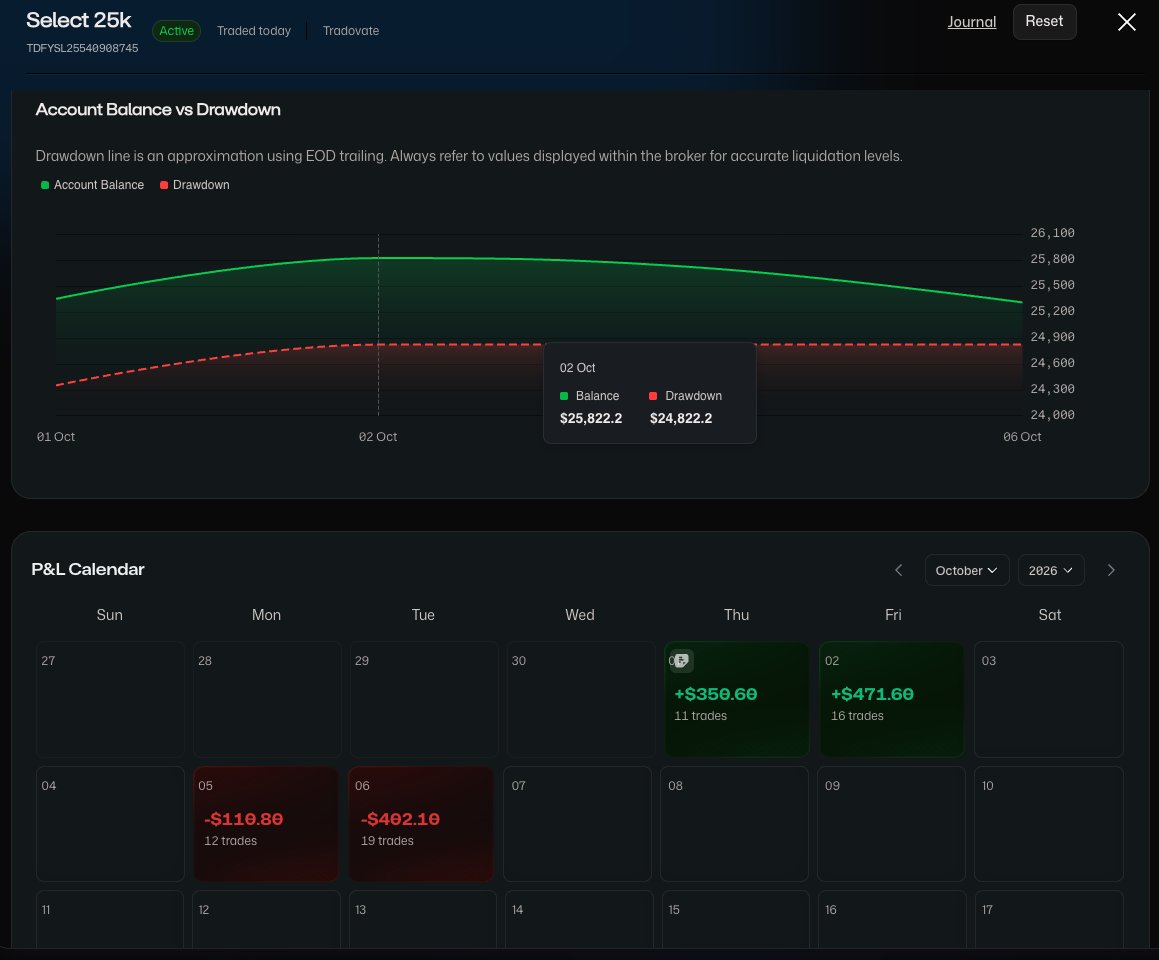Select calendar day 30 cell
The height and width of the screenshot is (960, 1159).
tap(580, 699)
